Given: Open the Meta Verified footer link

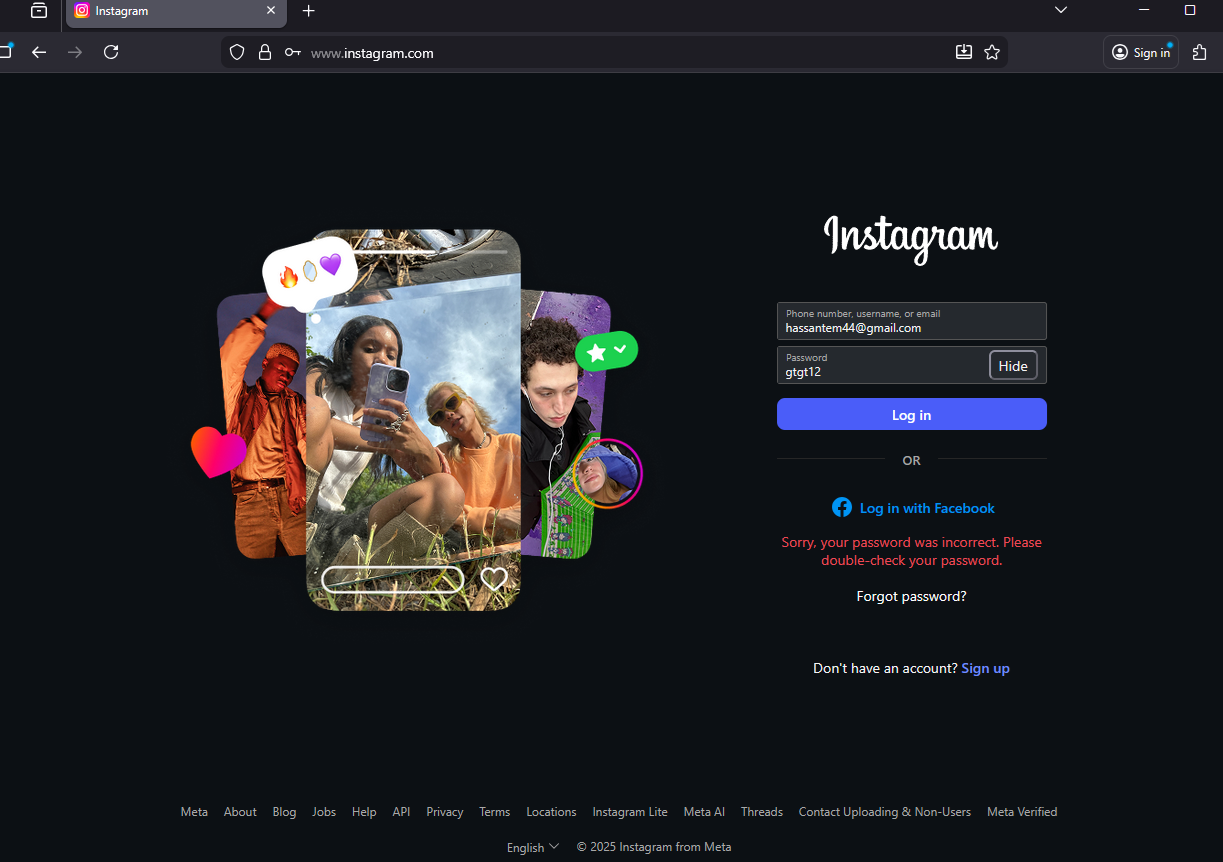Looking at the screenshot, I should coord(1022,812).
